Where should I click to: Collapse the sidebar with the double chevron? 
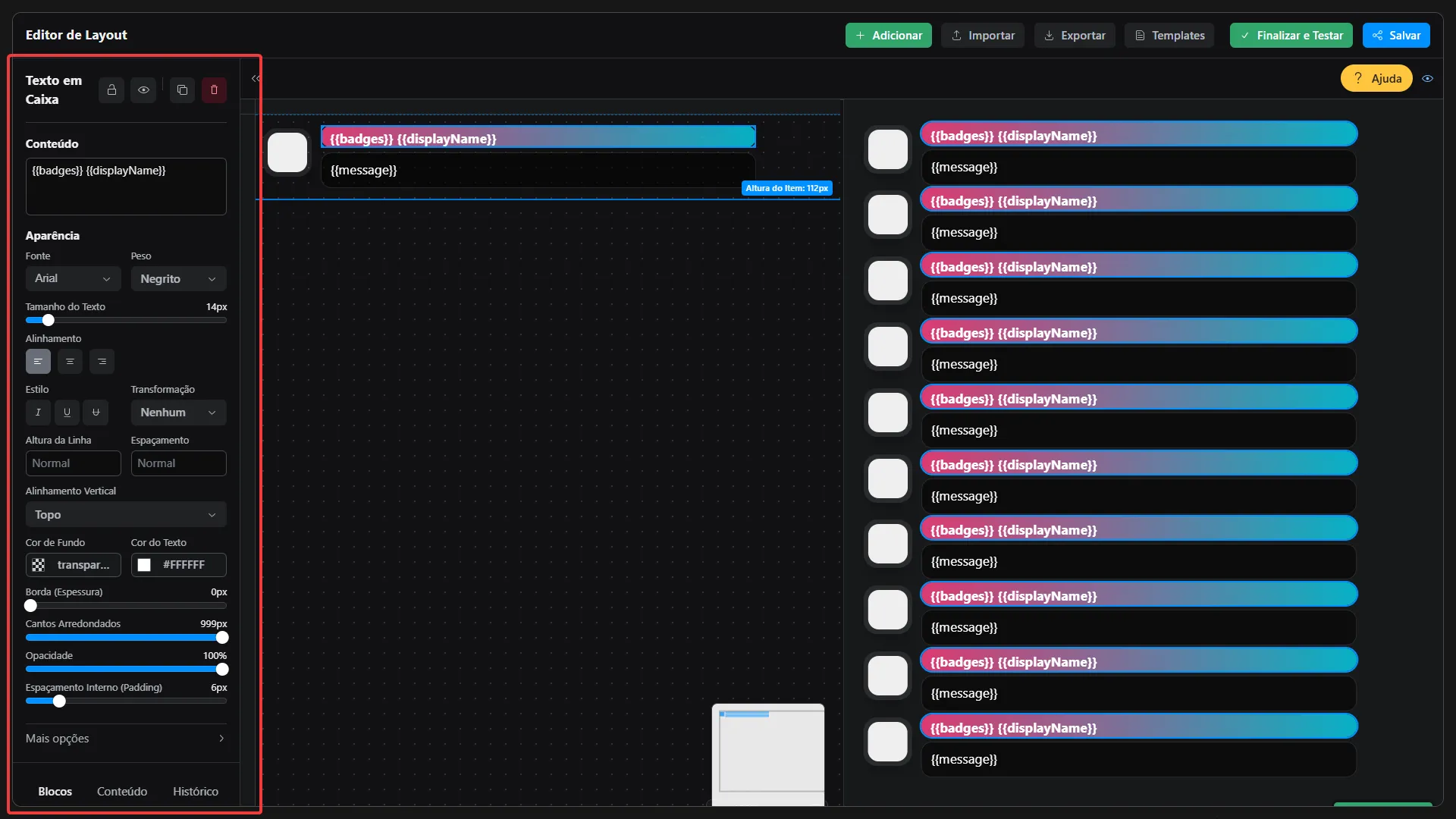tap(256, 78)
